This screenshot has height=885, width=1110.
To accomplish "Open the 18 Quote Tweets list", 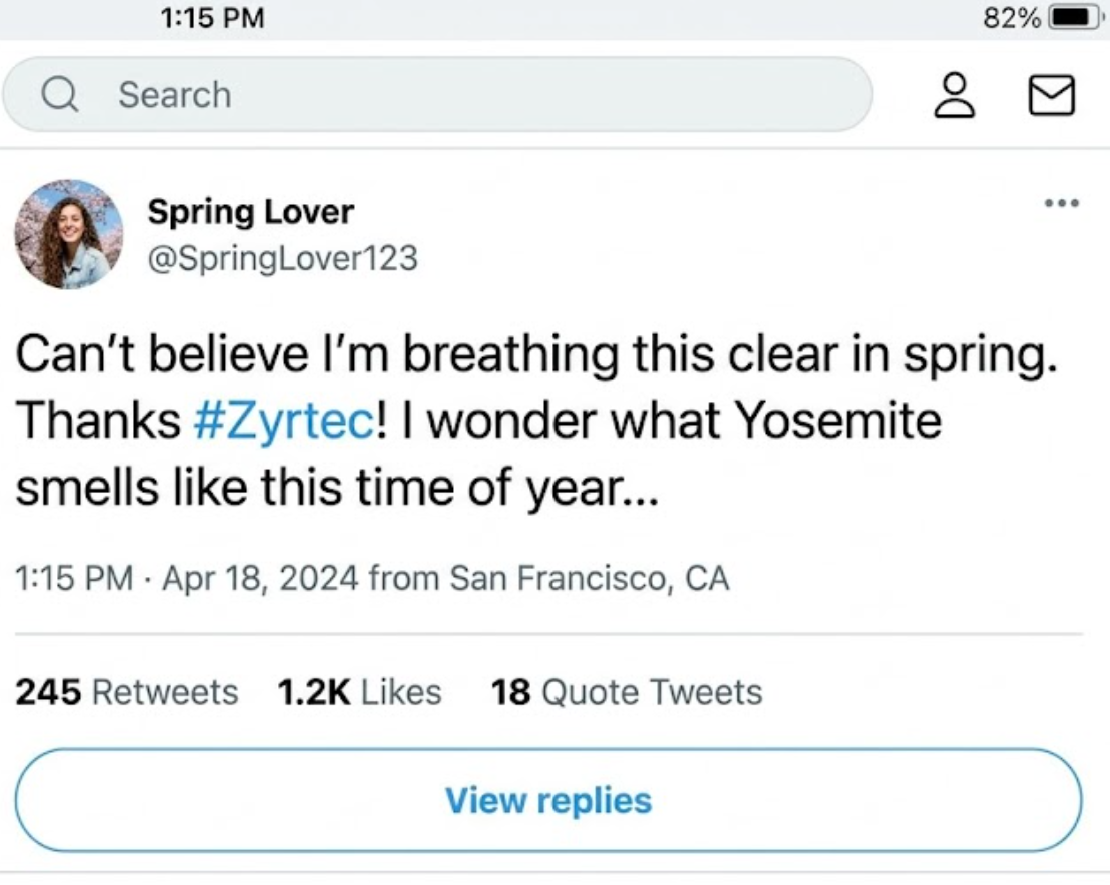I will point(626,692).
